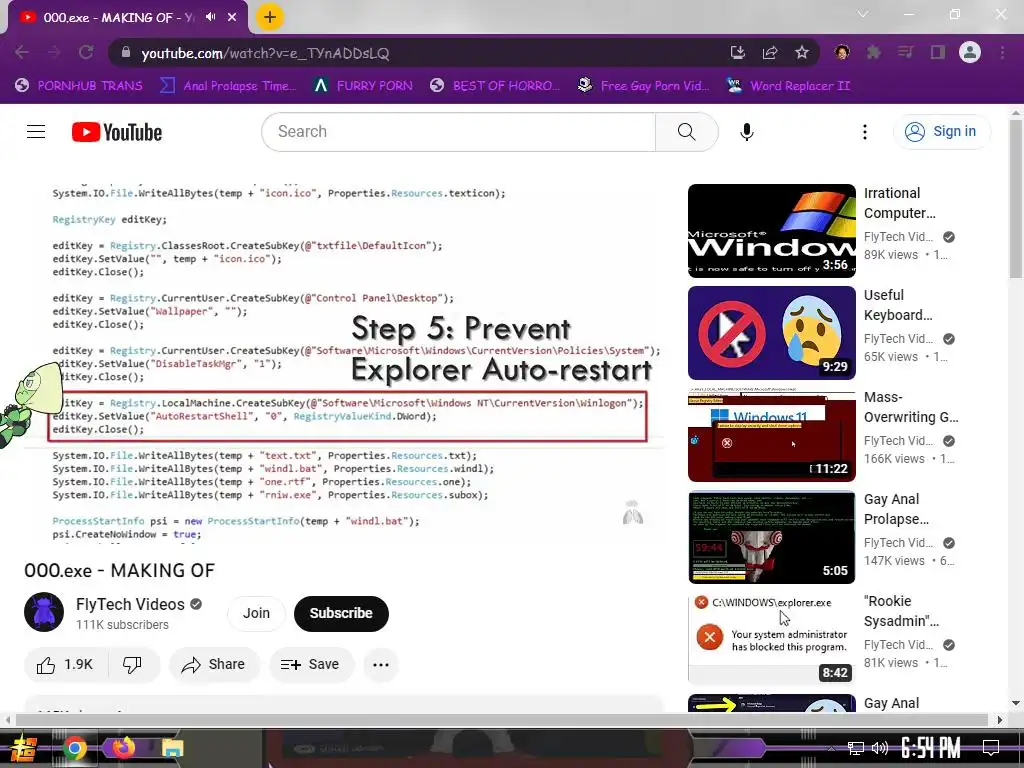Image resolution: width=1024 pixels, height=768 pixels.
Task: Open Chrome three-dot menu
Action: tap(1002, 52)
